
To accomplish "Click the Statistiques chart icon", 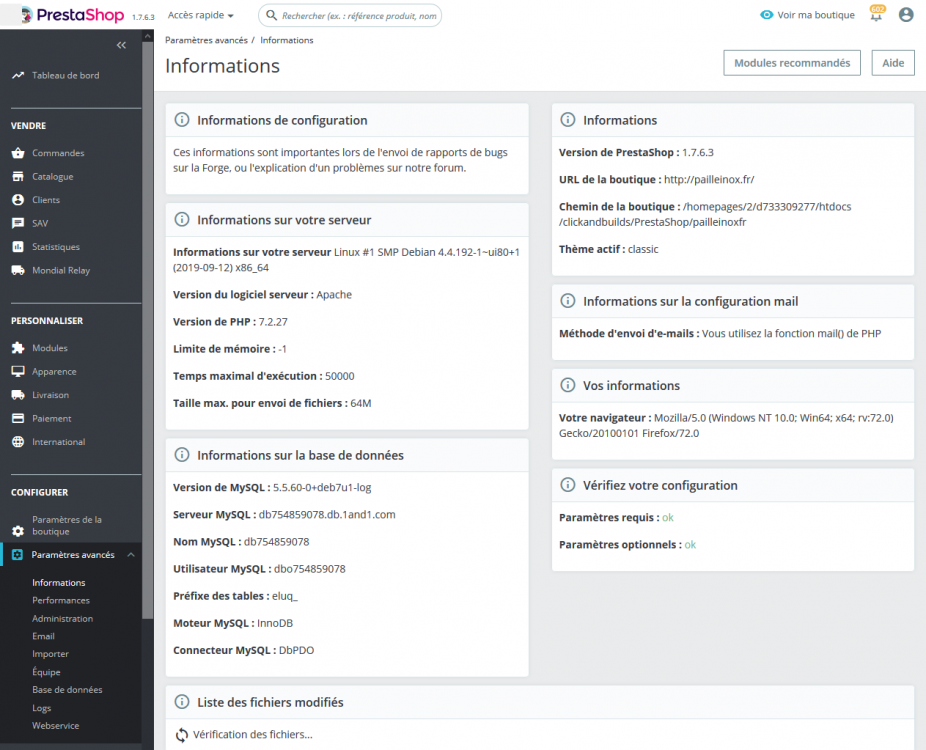I will coord(18,247).
